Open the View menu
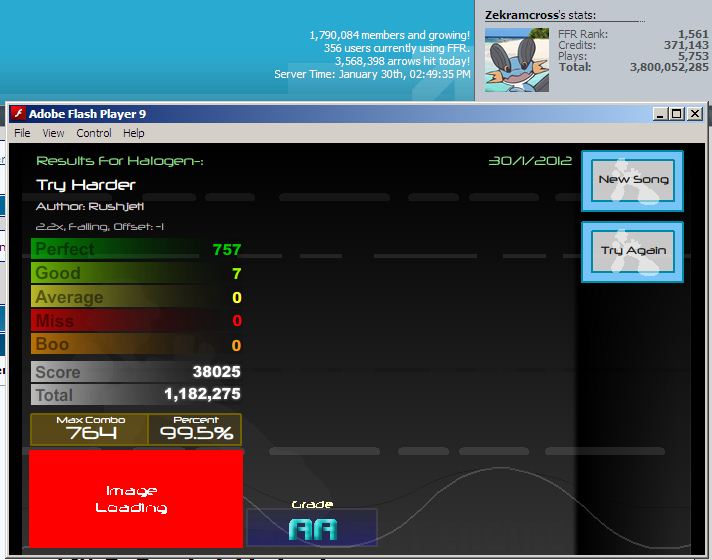The width and height of the screenshot is (712, 560). pos(53,133)
